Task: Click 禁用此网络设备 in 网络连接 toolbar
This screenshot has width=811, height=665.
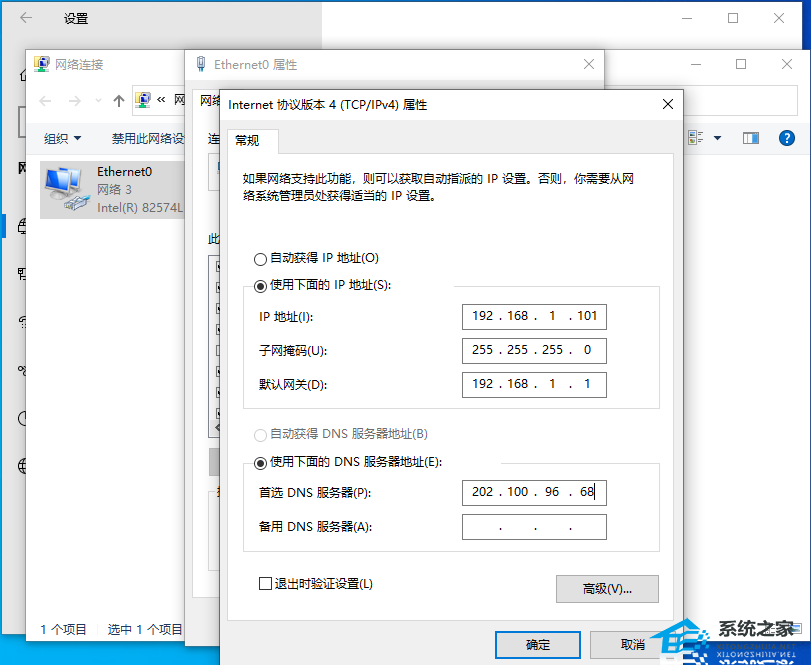Action: coord(148,138)
